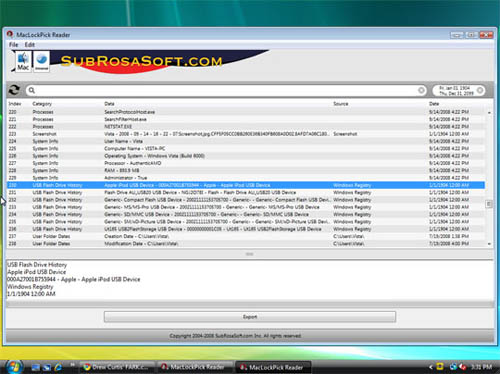Select row 238 Modification Date entry
This screenshot has height=374, width=500.
(x=246, y=244)
